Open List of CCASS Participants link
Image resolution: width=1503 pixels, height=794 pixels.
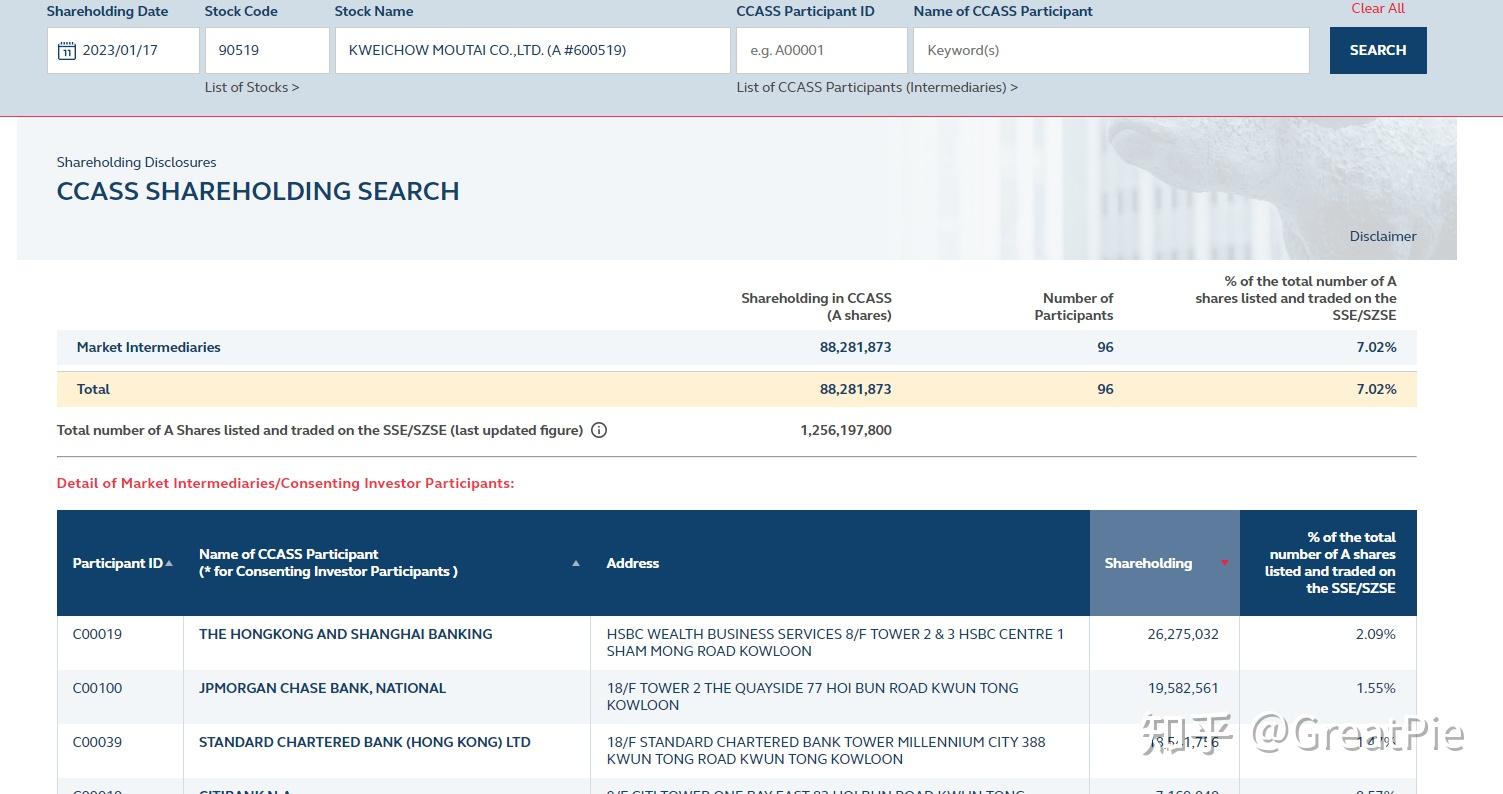click(877, 87)
